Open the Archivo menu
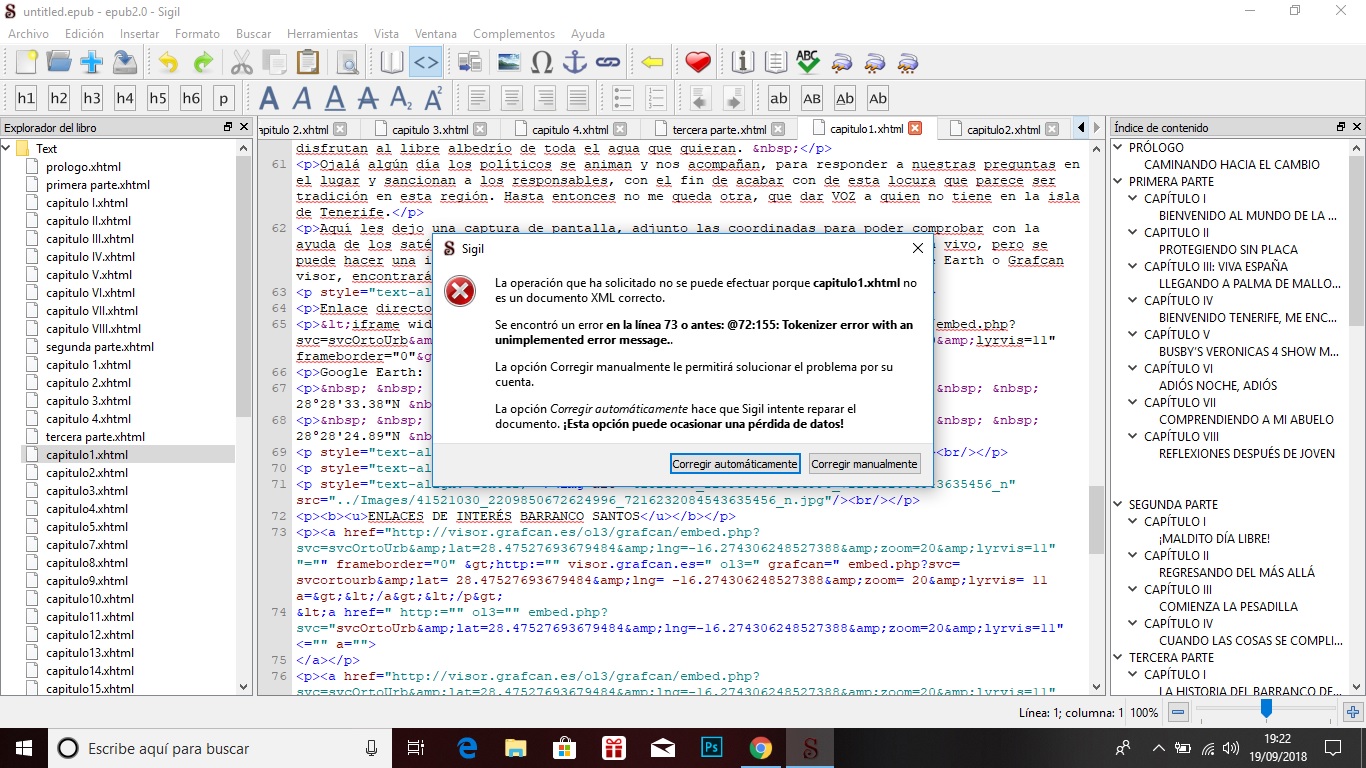 [x=28, y=33]
